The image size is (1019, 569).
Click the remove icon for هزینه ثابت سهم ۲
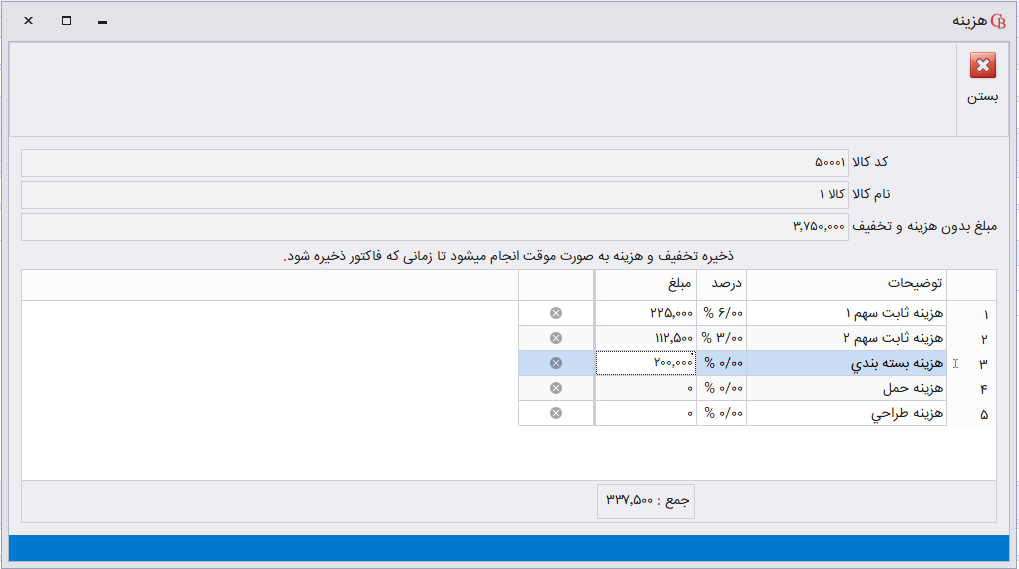pos(556,338)
